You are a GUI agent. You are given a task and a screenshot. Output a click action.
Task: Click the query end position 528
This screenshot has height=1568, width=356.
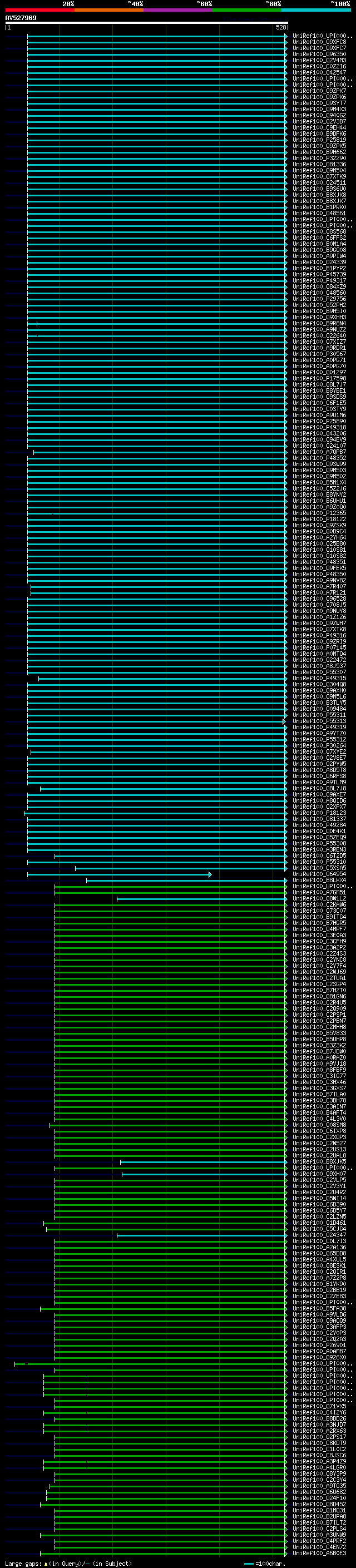[280, 27]
